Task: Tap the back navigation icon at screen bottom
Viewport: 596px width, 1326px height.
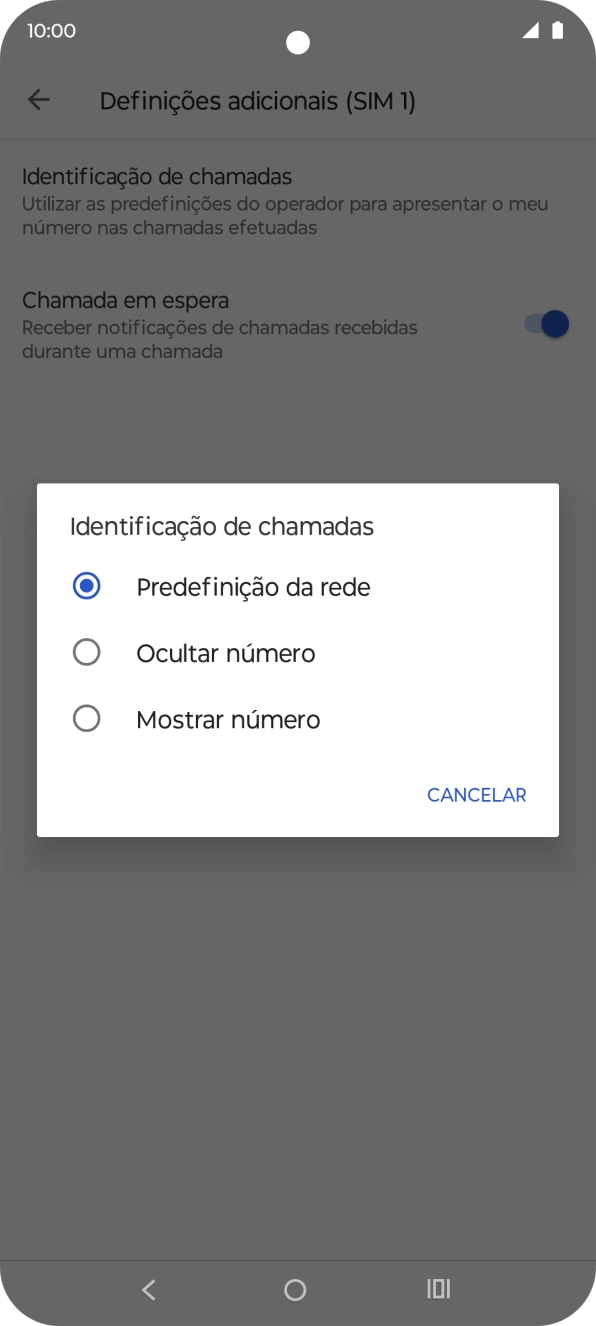Action: tap(148, 1289)
